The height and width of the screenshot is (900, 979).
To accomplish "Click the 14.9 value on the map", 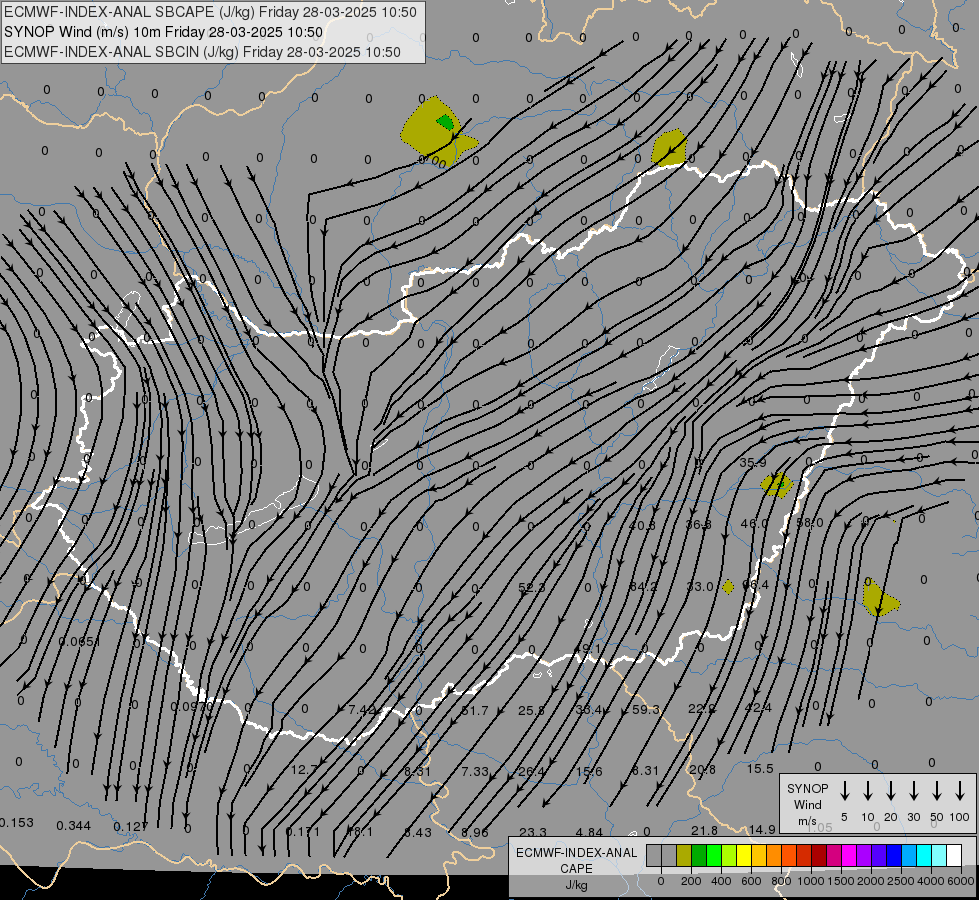I will pos(762,829).
